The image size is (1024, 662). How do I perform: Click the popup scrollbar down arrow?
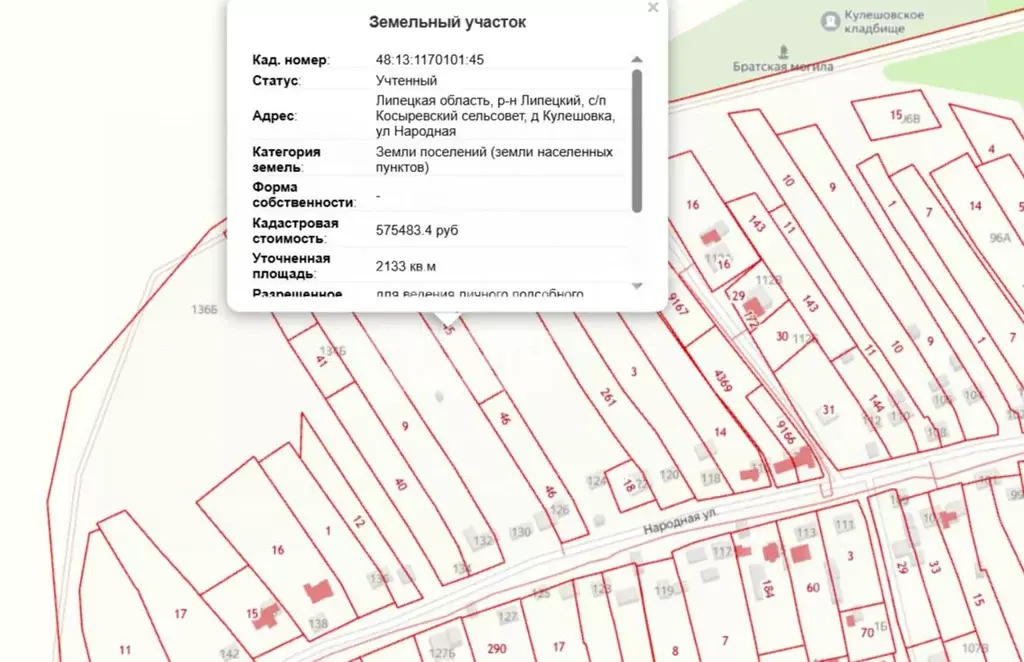(x=637, y=286)
